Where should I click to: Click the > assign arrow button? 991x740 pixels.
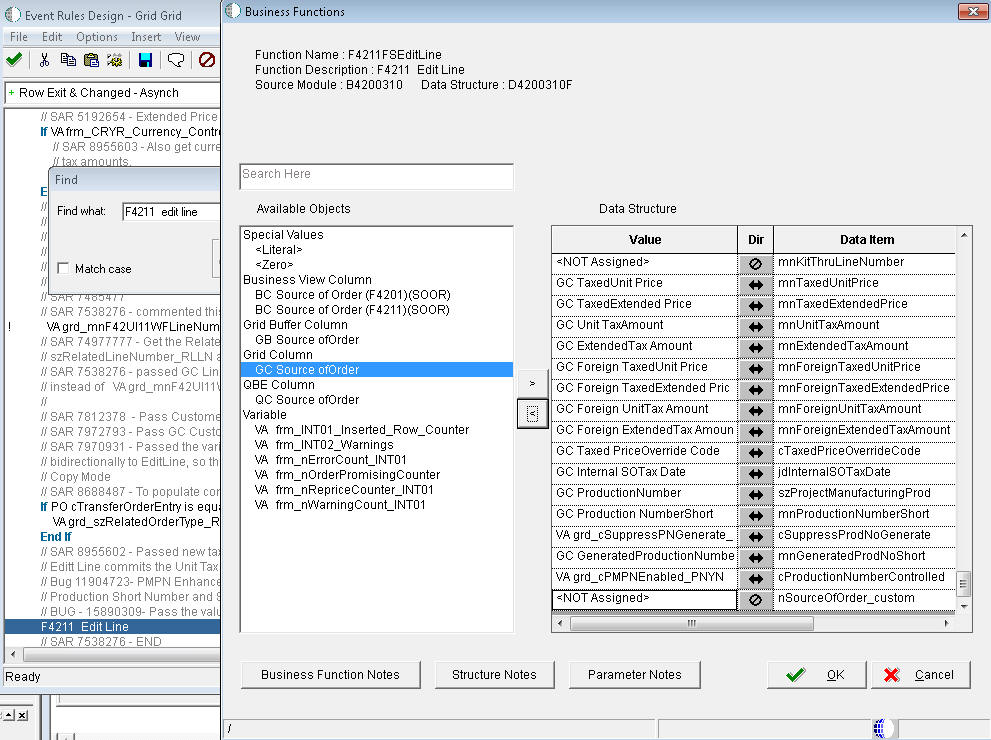tap(532, 384)
